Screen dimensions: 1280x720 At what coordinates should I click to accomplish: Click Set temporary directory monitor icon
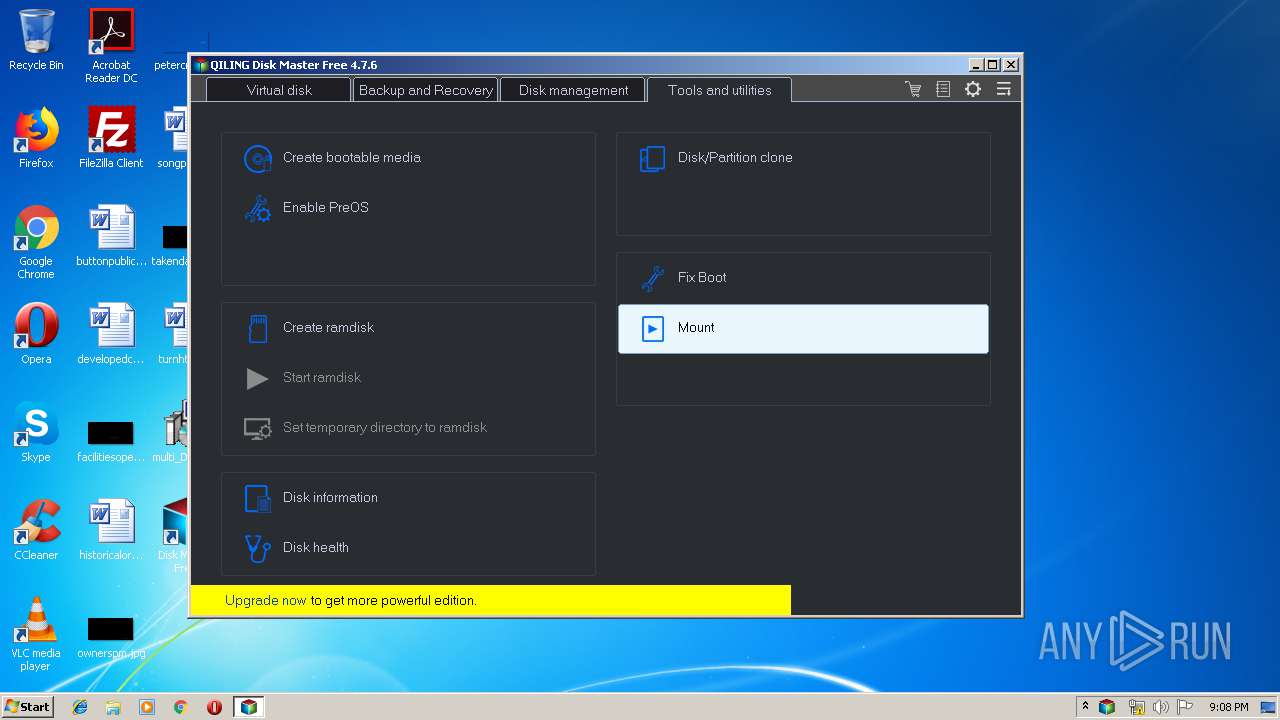(x=258, y=428)
